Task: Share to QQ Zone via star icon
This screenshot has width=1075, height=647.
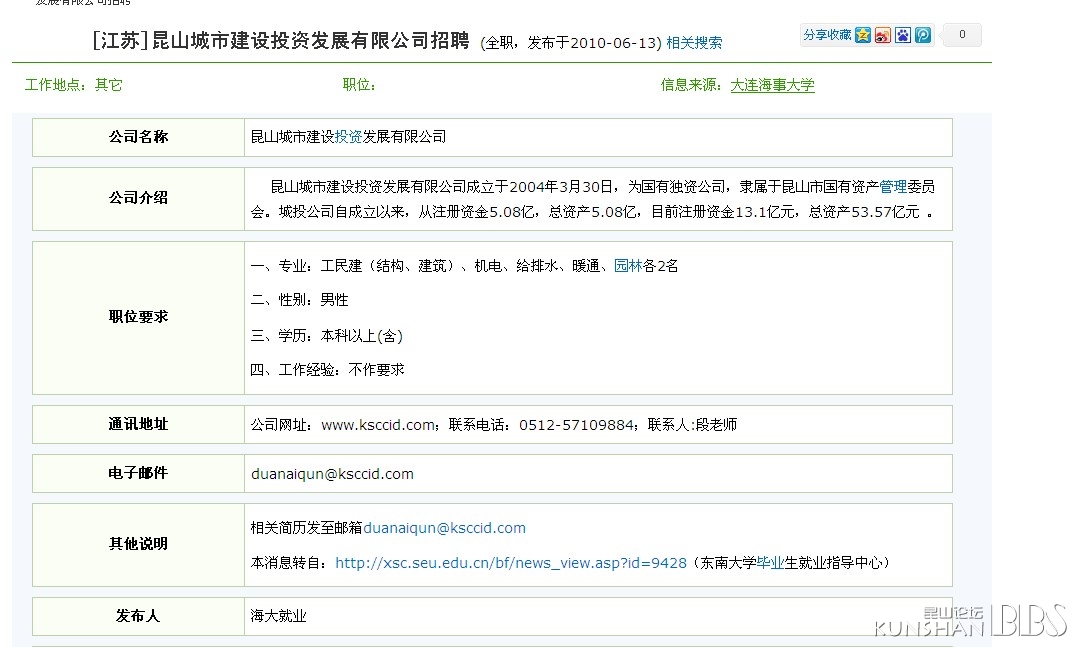Action: 862,35
